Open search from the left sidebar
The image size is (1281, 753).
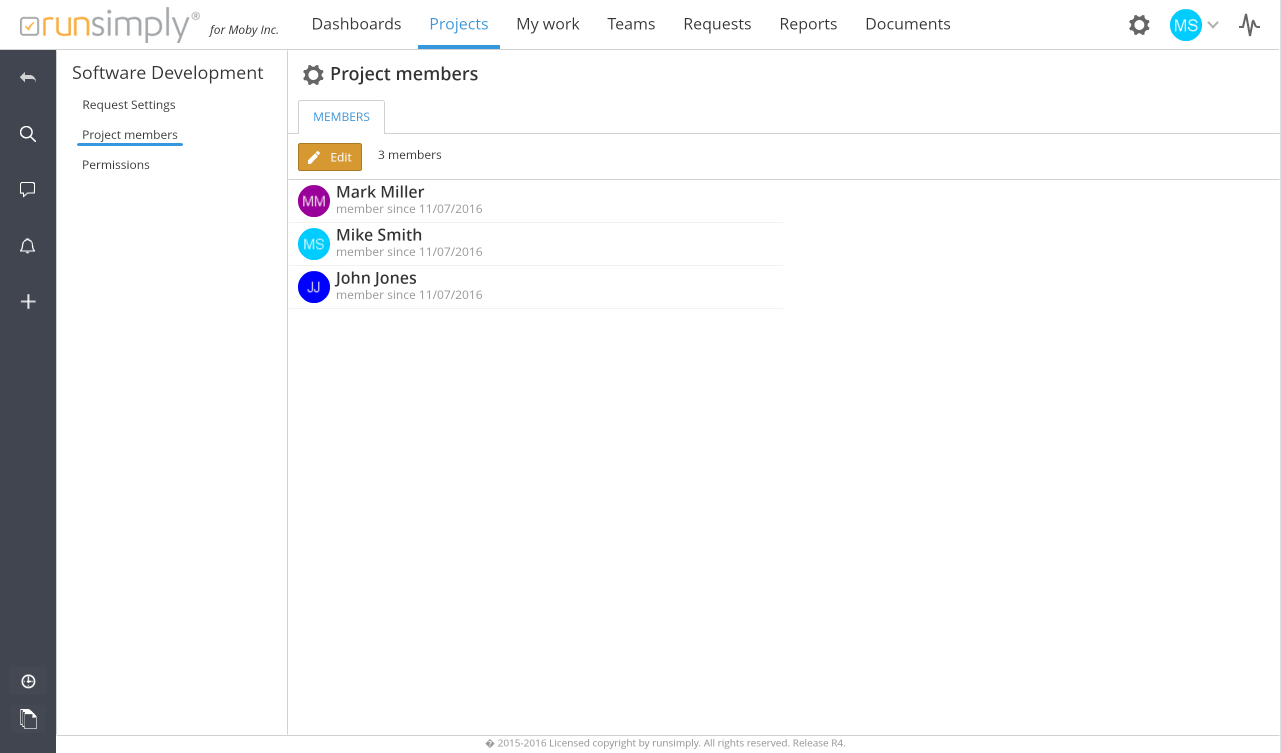click(28, 134)
